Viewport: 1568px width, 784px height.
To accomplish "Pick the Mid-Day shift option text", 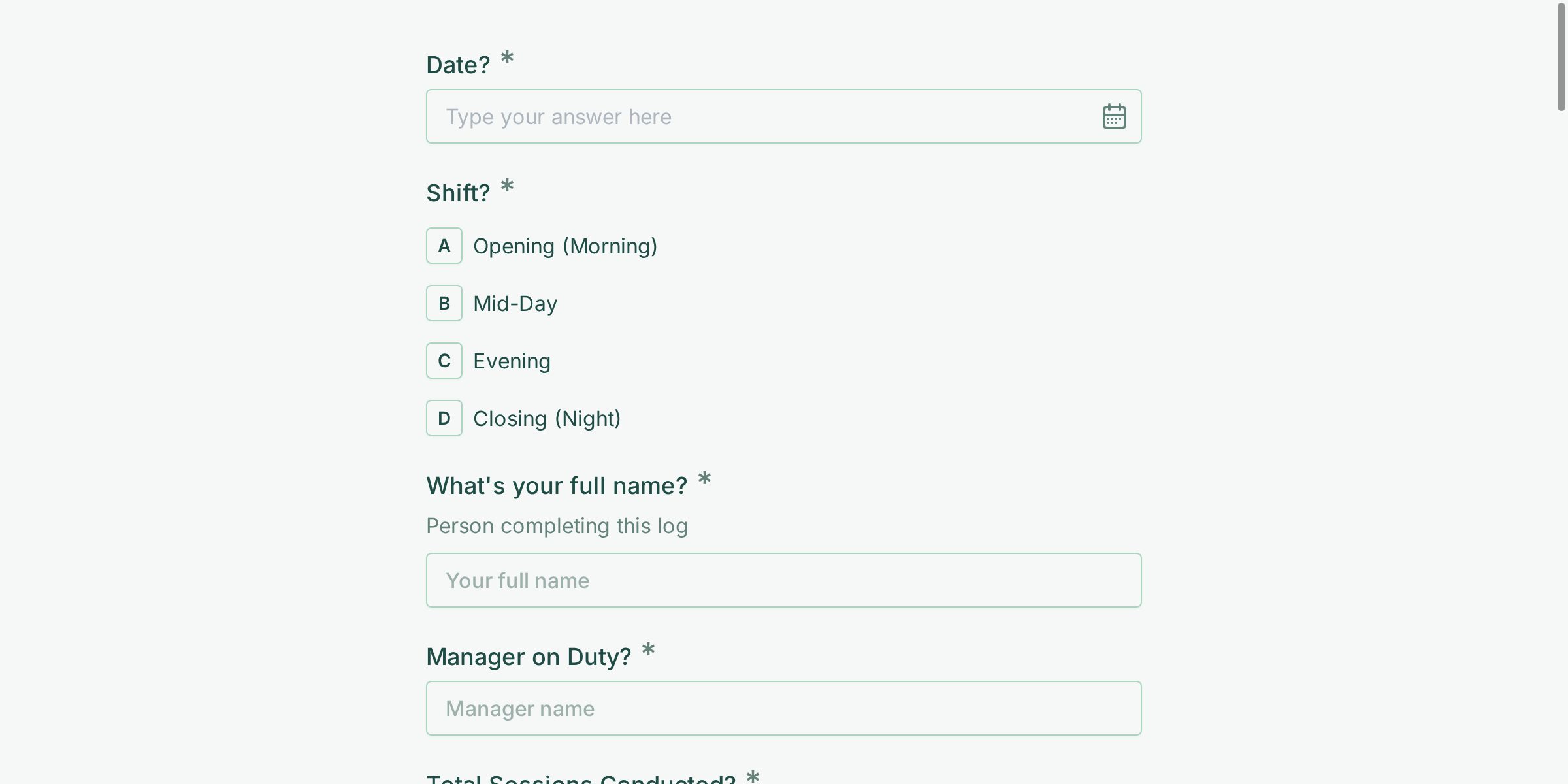I will [515, 304].
